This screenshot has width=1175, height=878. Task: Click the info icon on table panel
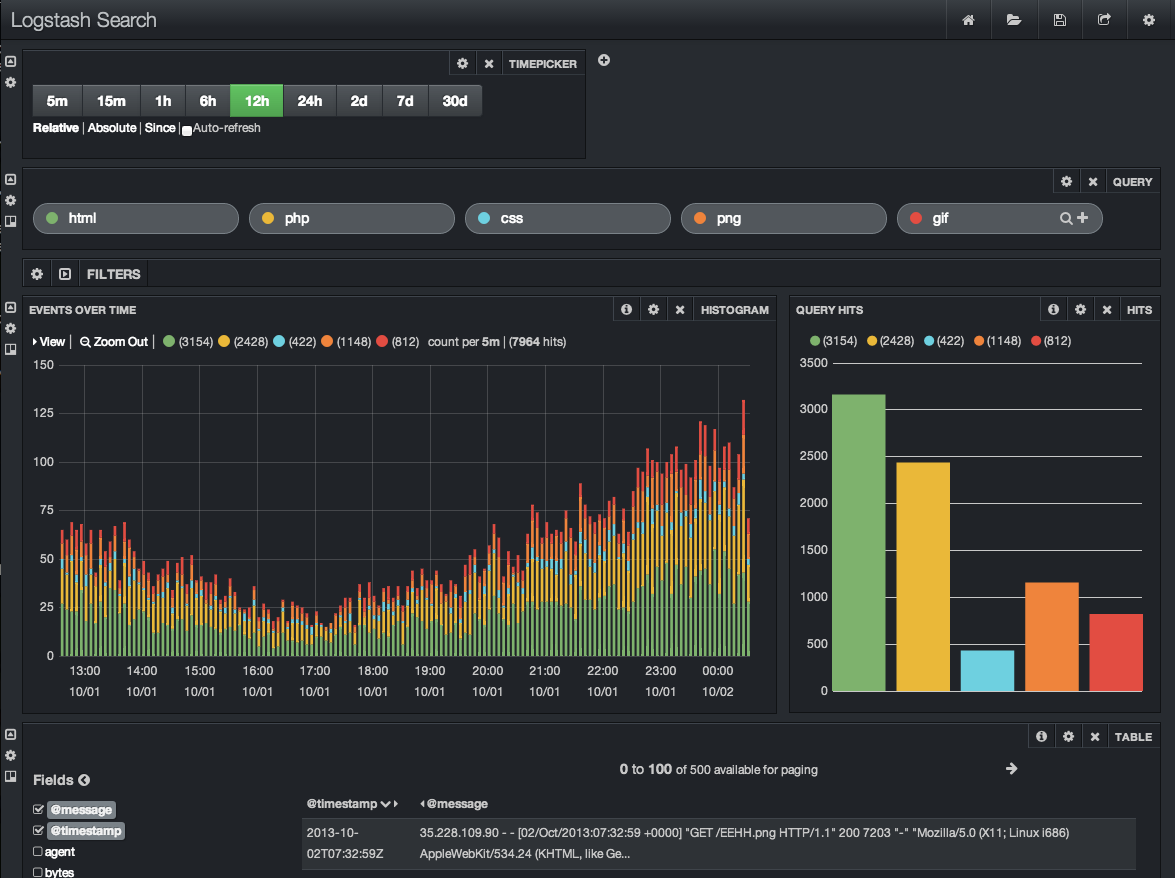(1041, 737)
